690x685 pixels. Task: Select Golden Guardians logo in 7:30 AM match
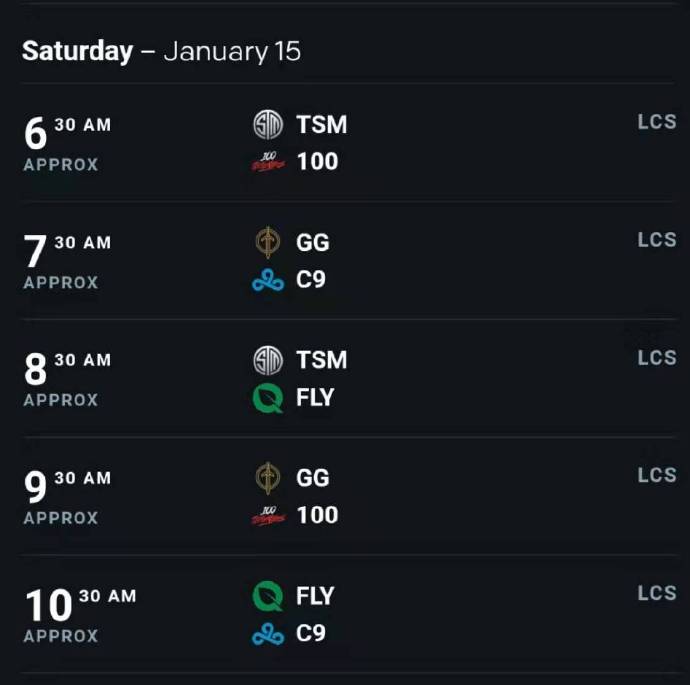pos(268,242)
